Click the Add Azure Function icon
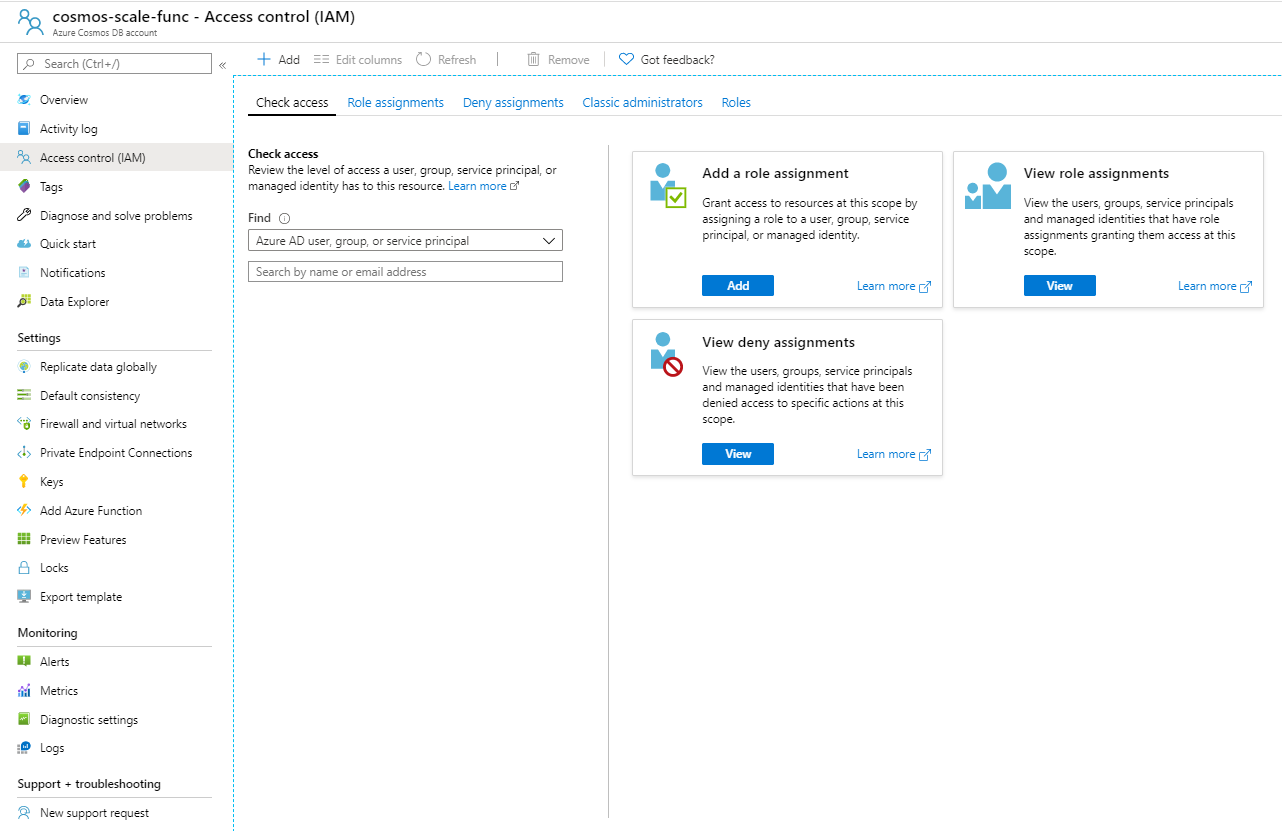 [x=24, y=511]
